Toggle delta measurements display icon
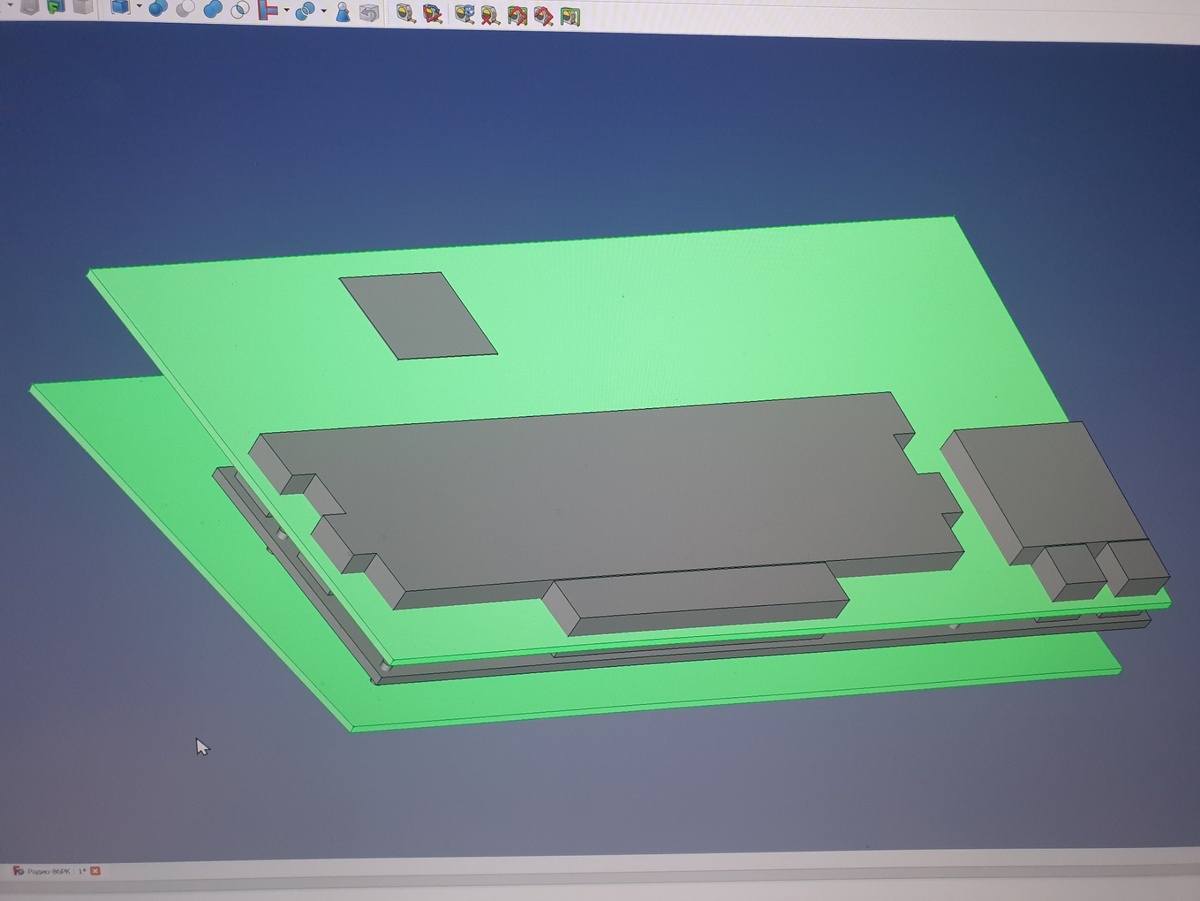 coord(571,17)
